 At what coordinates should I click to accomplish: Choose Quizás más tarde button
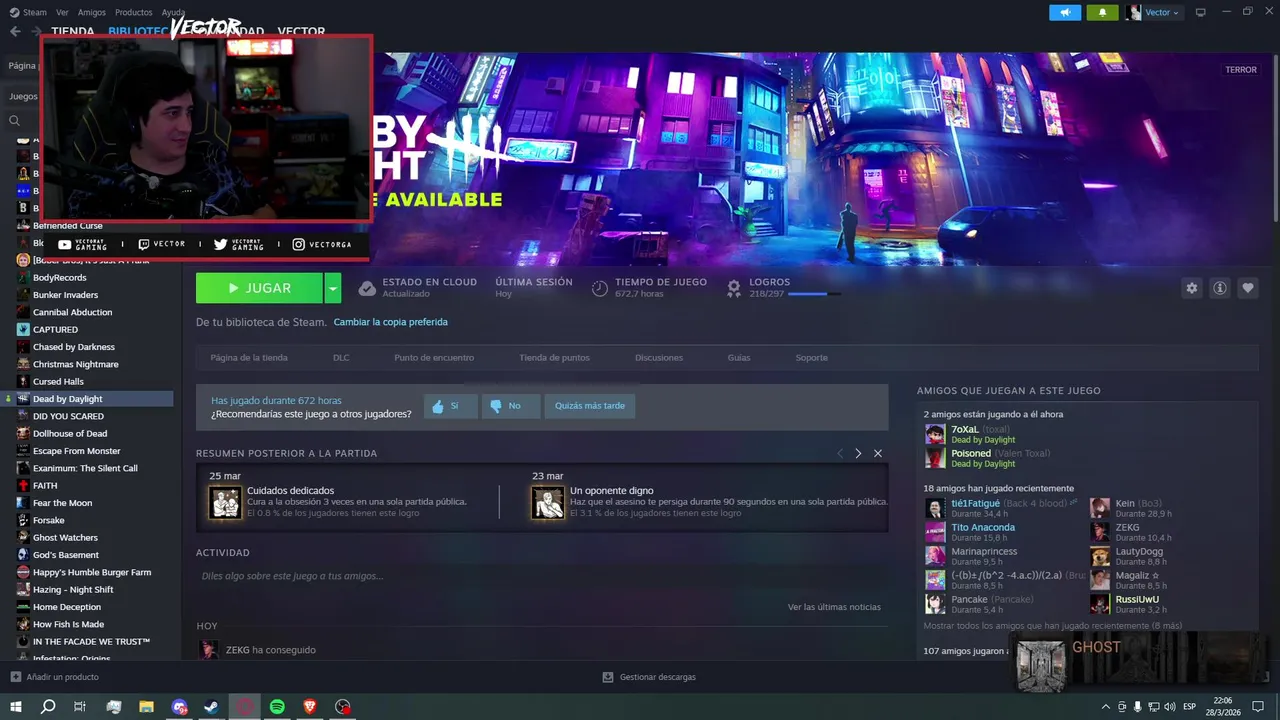(590, 406)
